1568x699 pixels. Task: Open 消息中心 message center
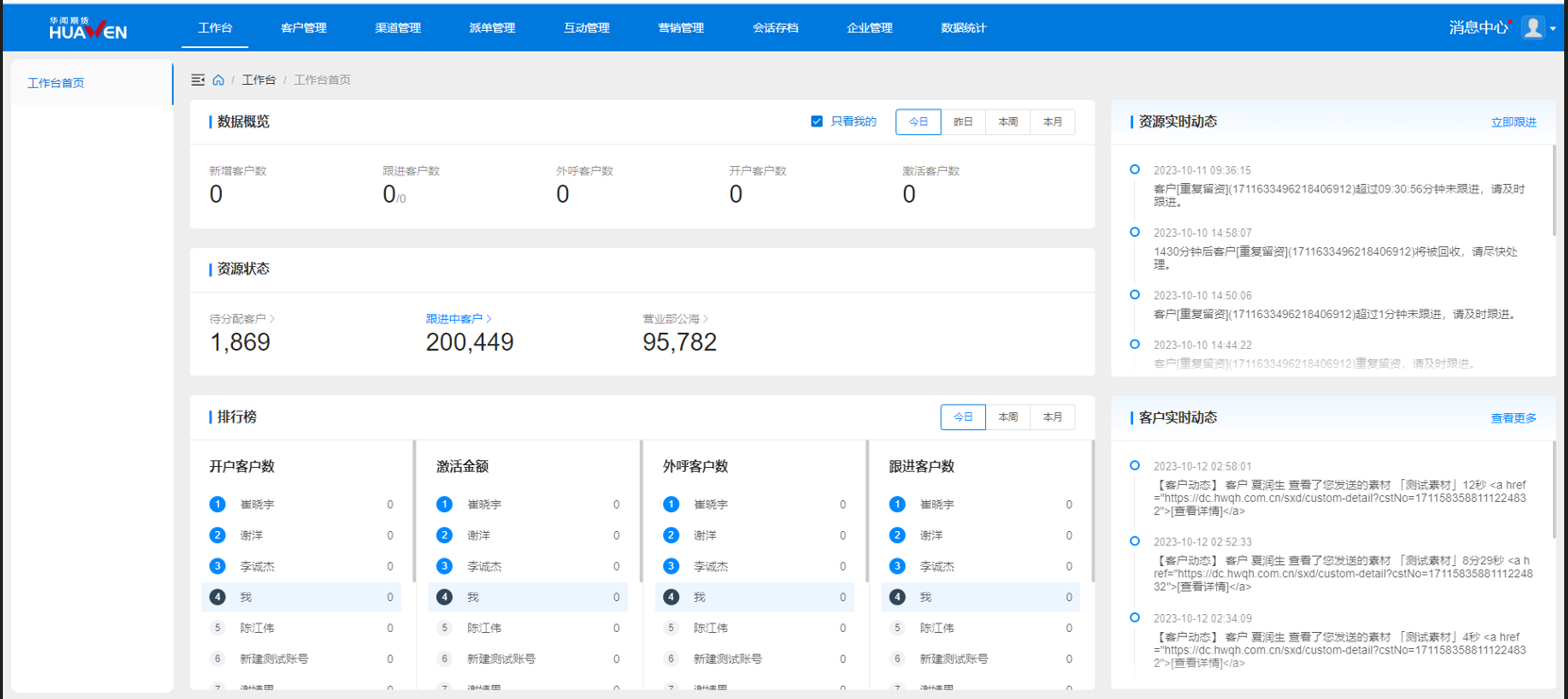pyautogui.click(x=1478, y=27)
